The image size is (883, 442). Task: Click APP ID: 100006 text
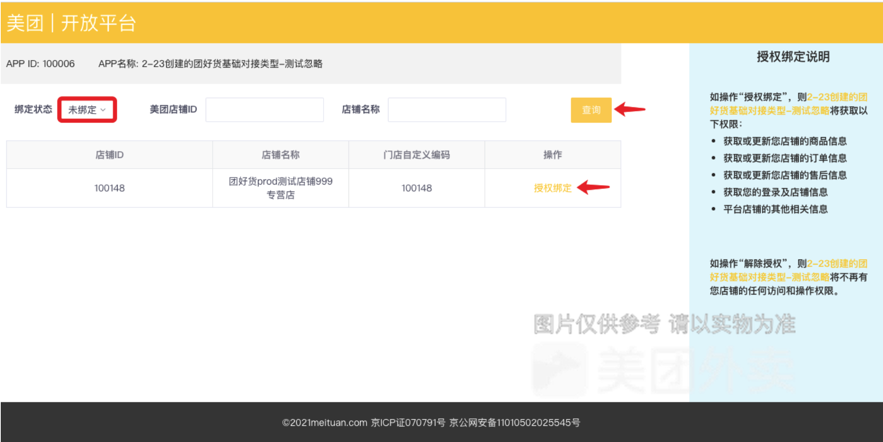[41, 64]
